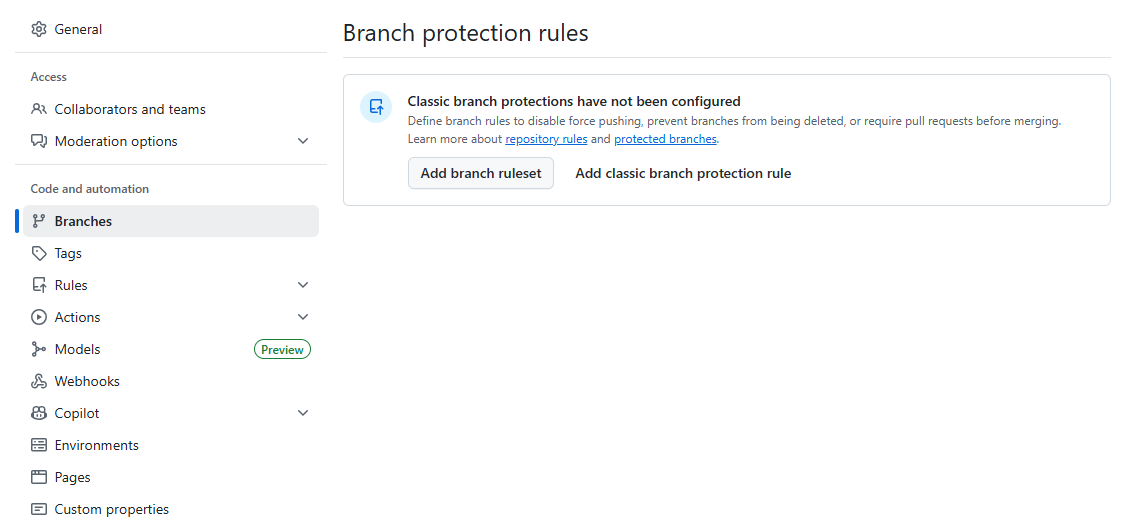Expand the Moderation options chevron
1147x531 pixels.
303,141
